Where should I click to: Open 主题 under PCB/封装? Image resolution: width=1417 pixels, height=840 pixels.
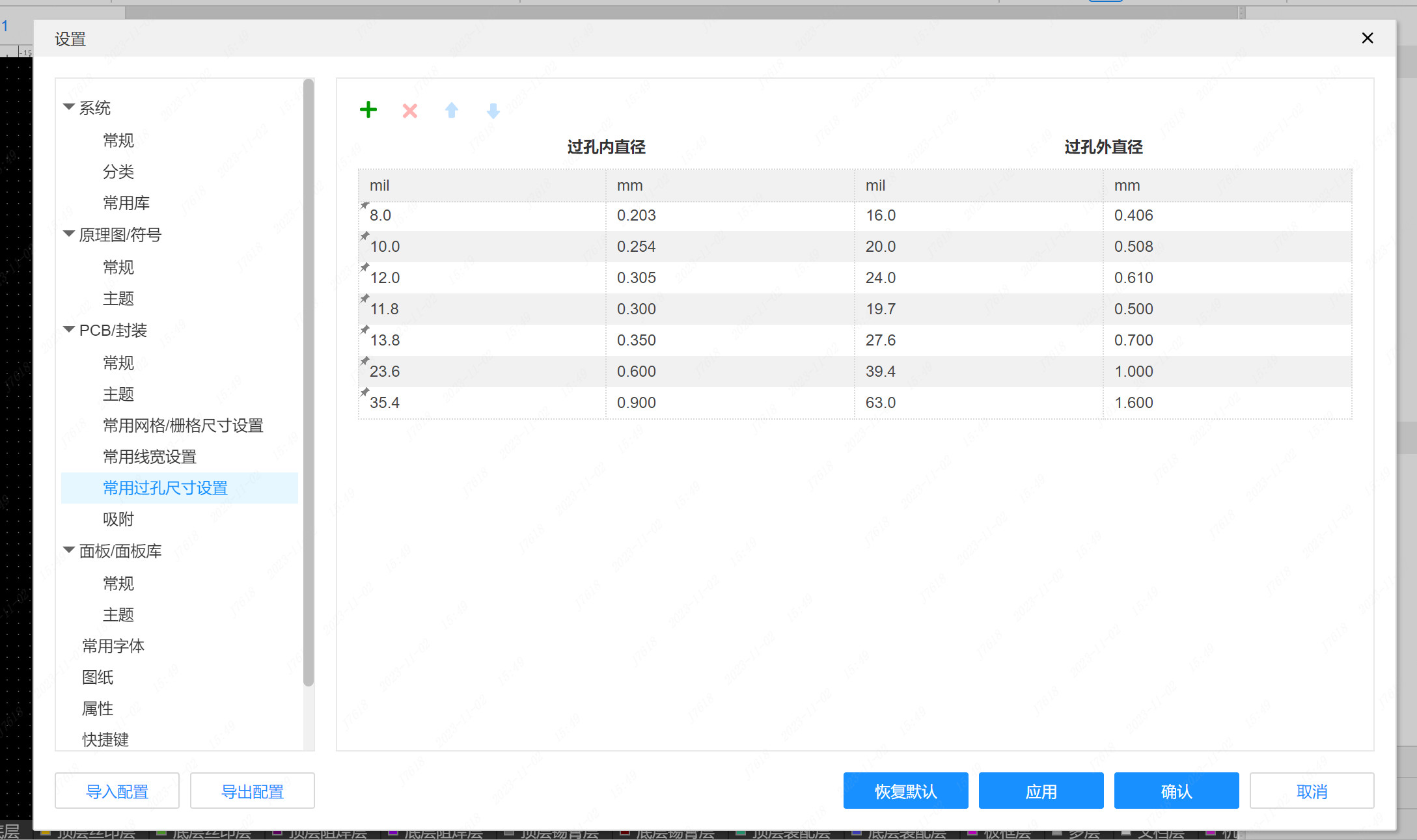(x=118, y=394)
